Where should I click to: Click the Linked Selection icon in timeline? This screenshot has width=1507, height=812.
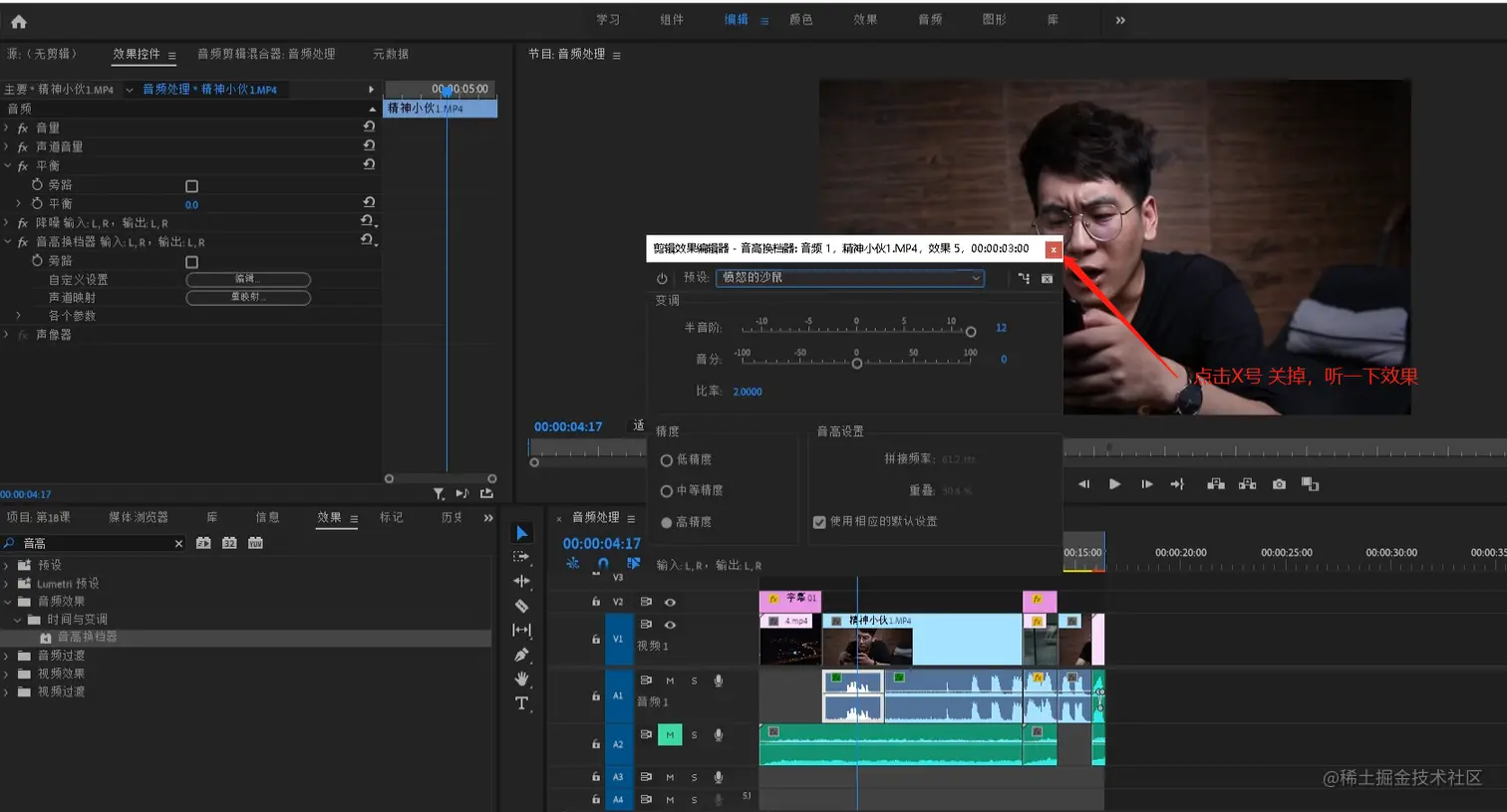(x=633, y=564)
